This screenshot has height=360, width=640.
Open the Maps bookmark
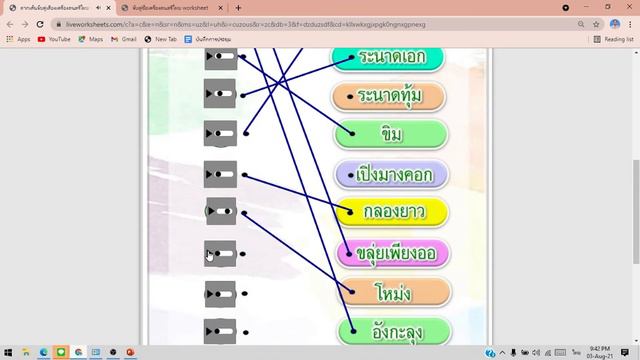coord(91,39)
